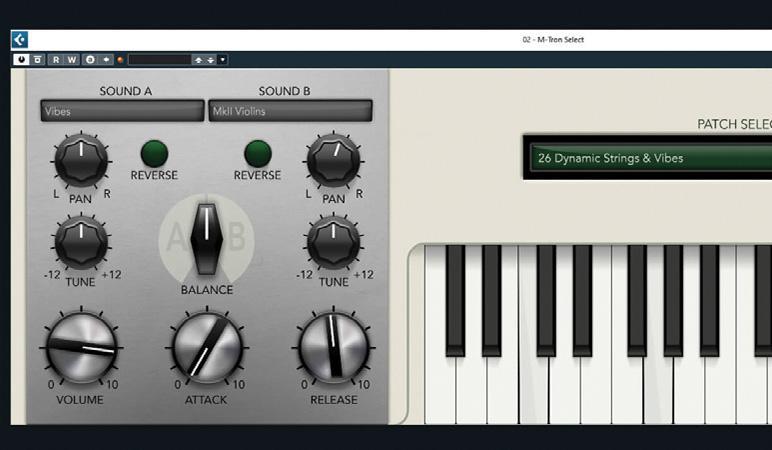Viewport: 772px width, 450px height.
Task: Click the A/B Balance lever
Action: coord(206,239)
